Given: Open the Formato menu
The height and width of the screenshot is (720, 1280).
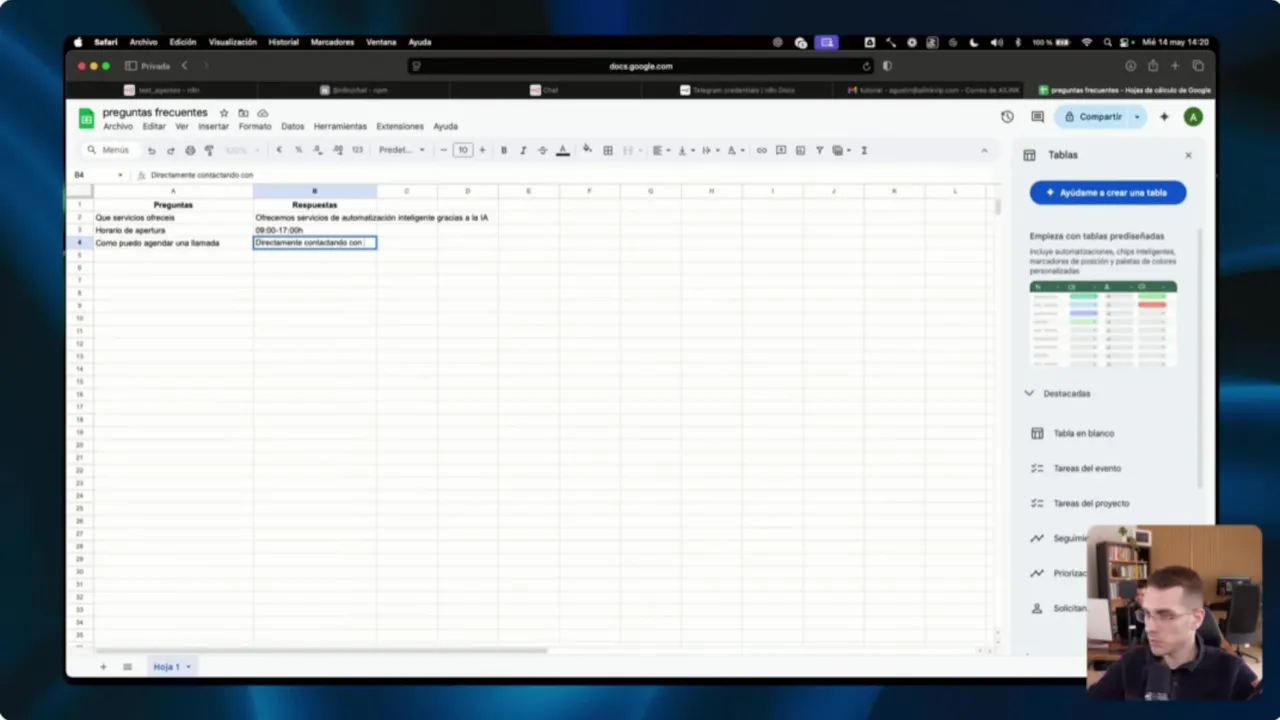Looking at the screenshot, I should [x=255, y=126].
